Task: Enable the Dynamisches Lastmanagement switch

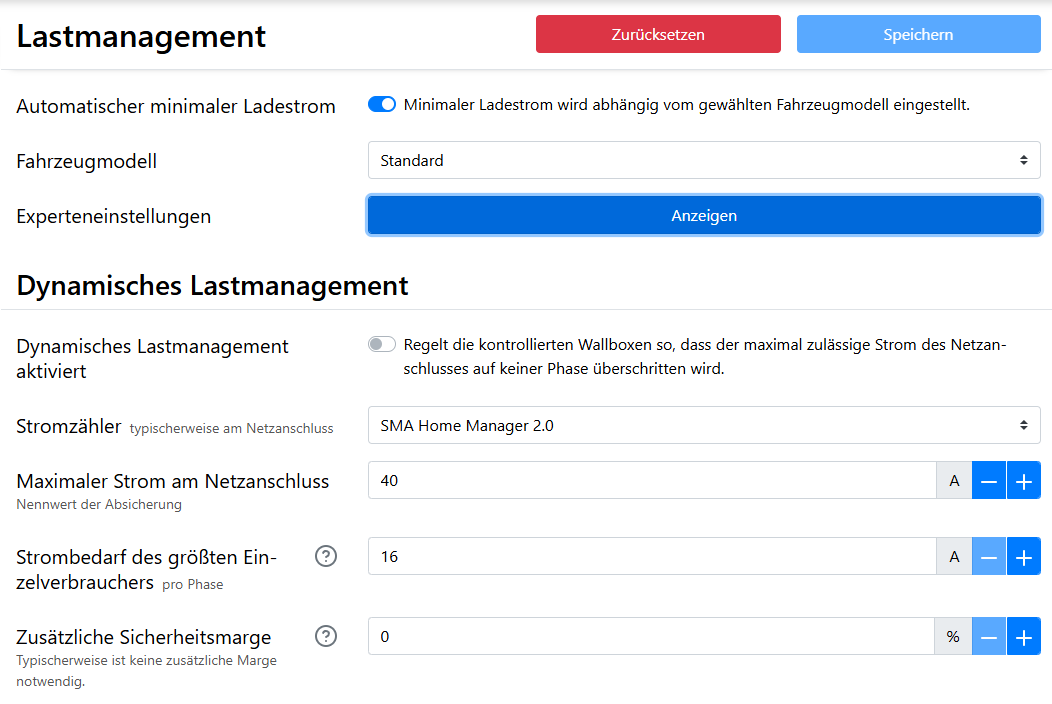Action: pos(382,345)
